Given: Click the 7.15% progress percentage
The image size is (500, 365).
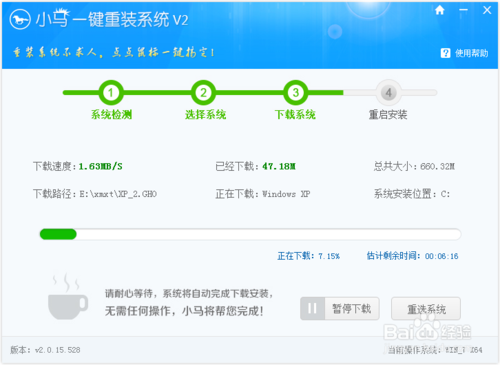Looking at the screenshot, I should coord(329,256).
